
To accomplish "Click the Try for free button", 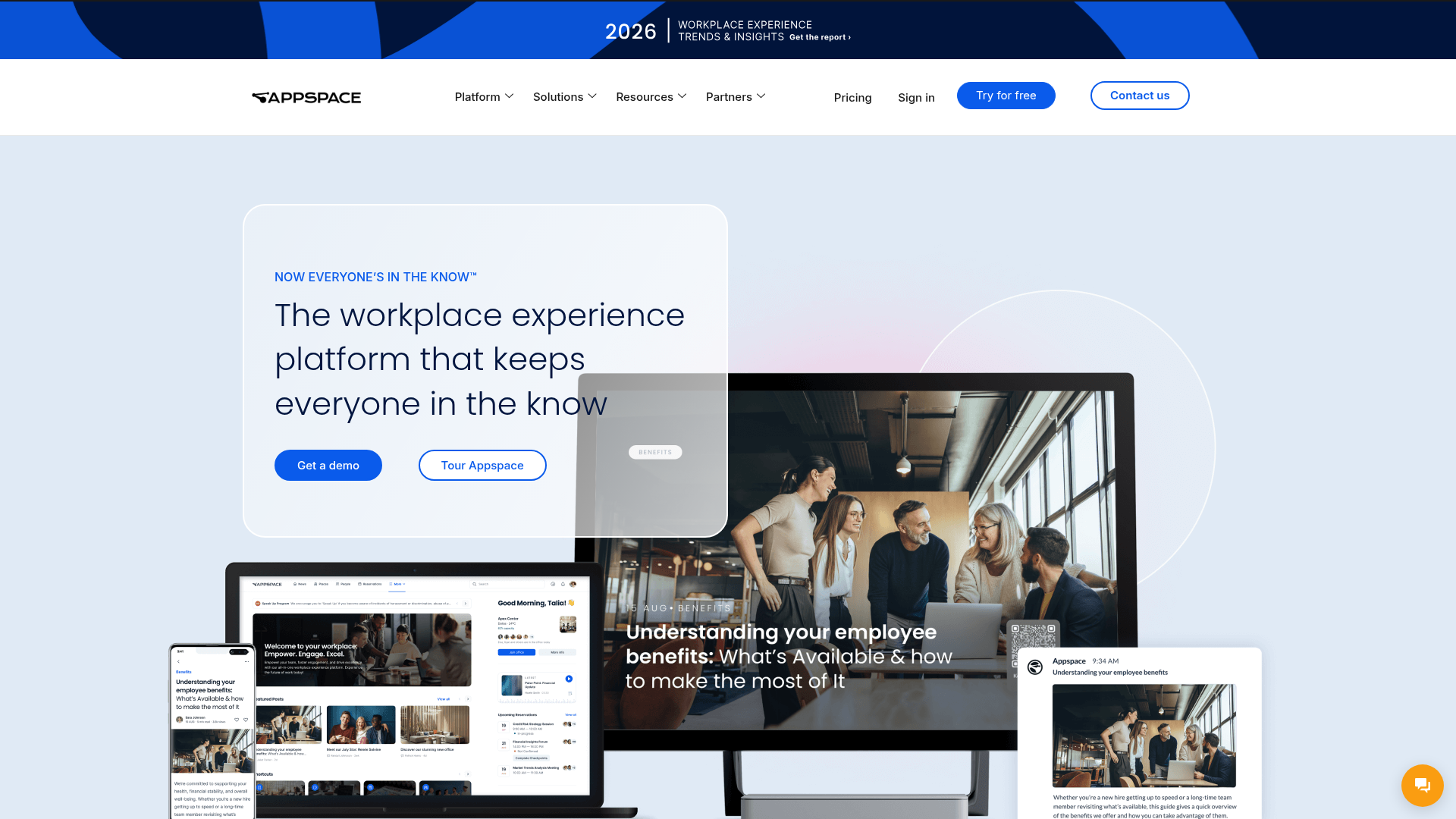I will [1006, 96].
